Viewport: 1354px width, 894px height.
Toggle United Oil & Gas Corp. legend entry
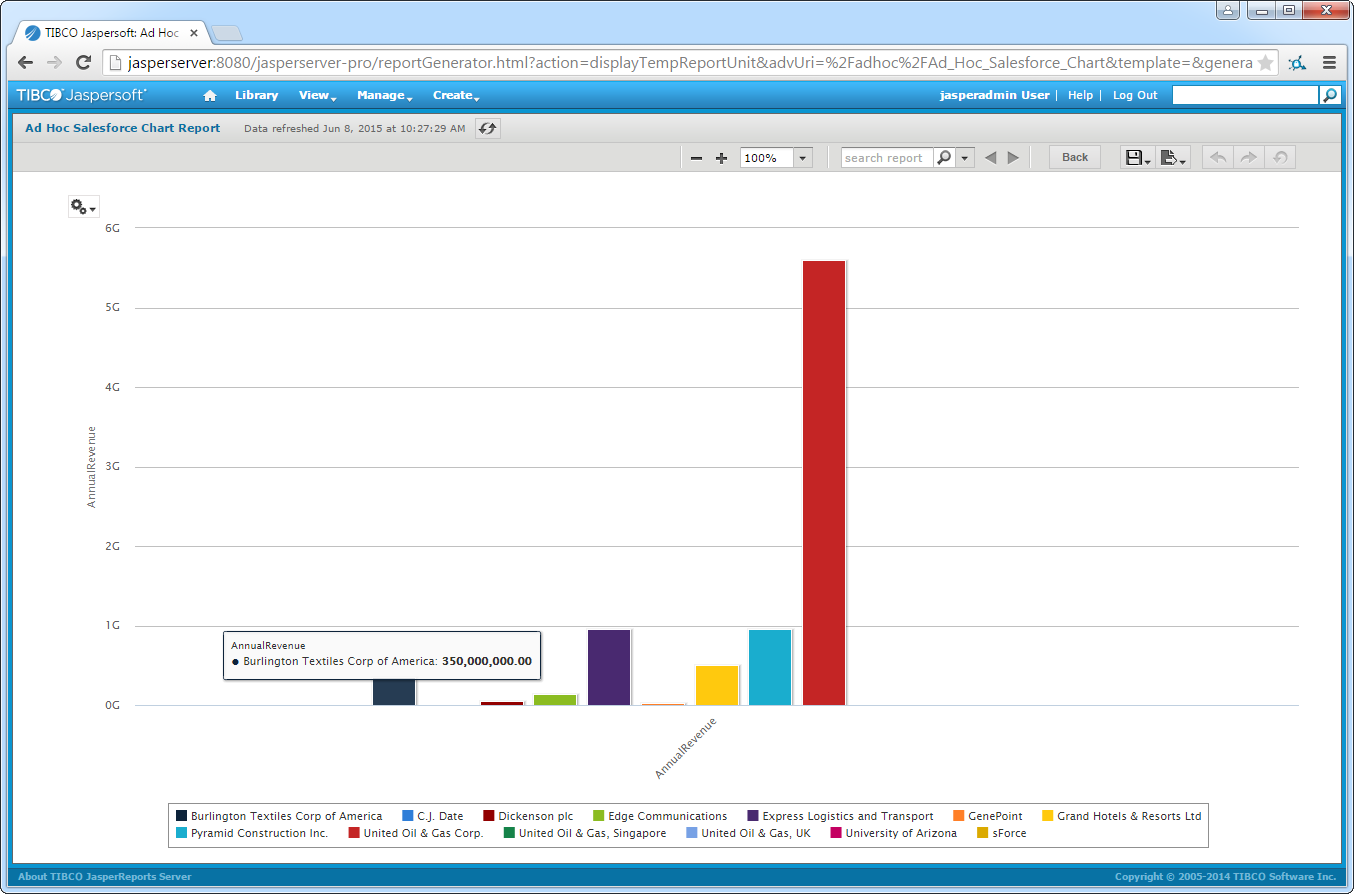click(415, 833)
